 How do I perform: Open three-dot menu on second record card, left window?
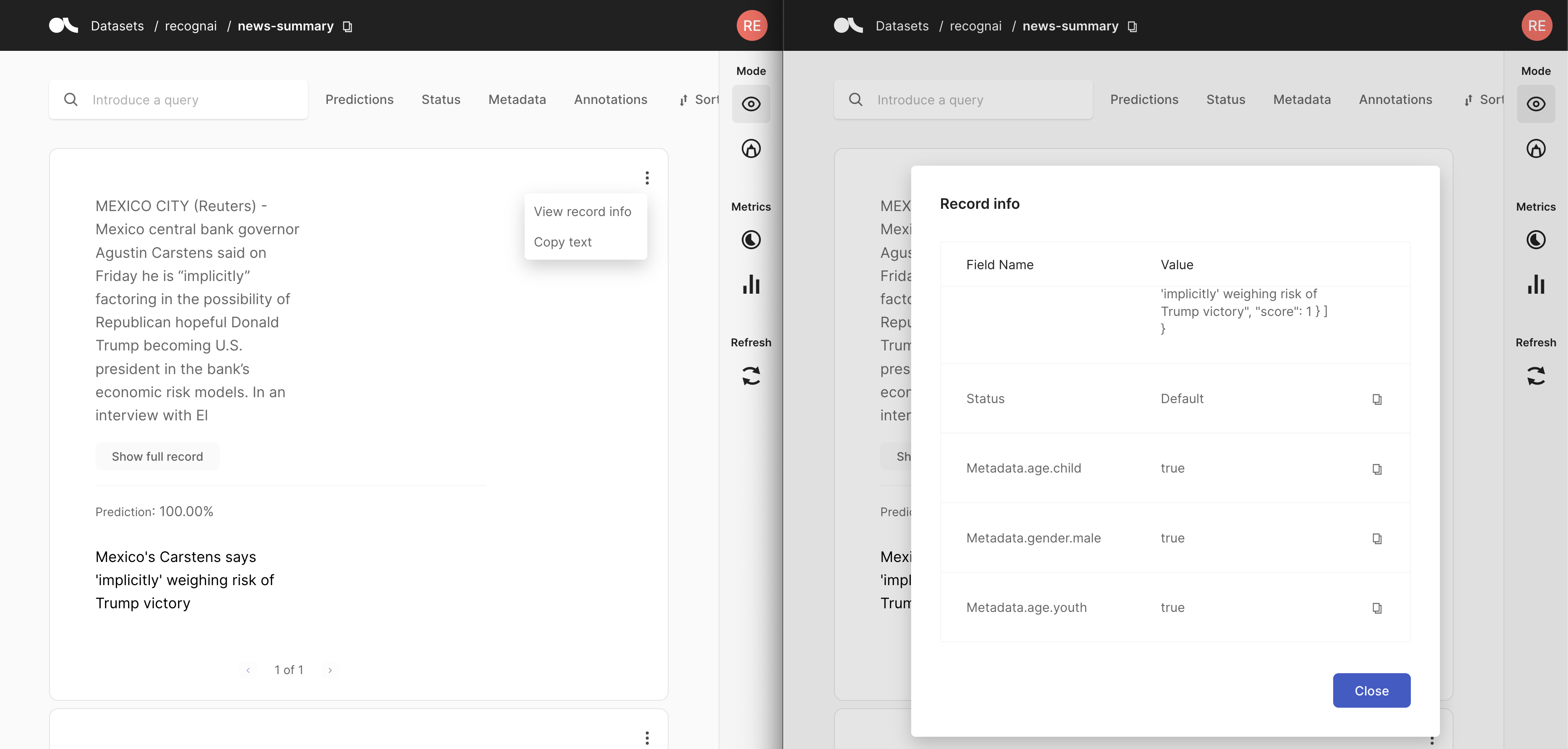pos(647,738)
